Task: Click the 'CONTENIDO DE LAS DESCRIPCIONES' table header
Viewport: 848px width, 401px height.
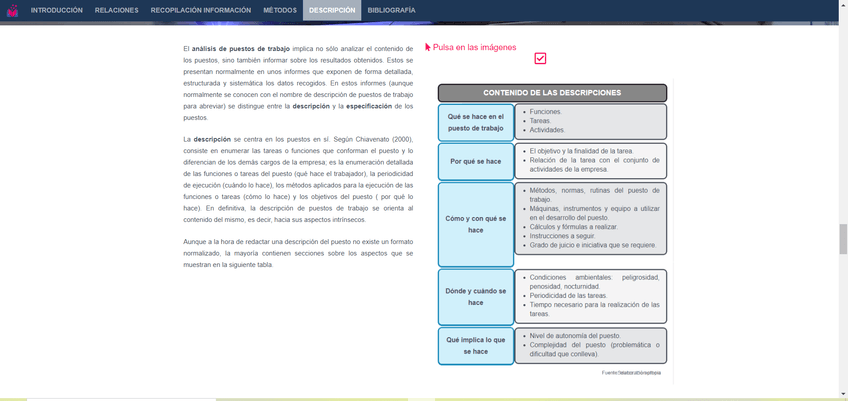Action: point(552,93)
